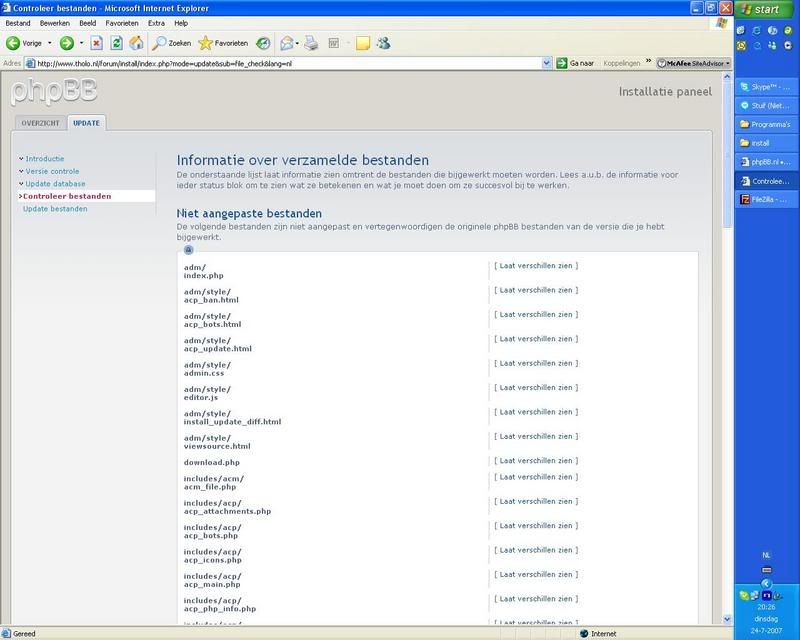Open the Zoeken search tool
This screenshot has height=640, width=800.
171,43
